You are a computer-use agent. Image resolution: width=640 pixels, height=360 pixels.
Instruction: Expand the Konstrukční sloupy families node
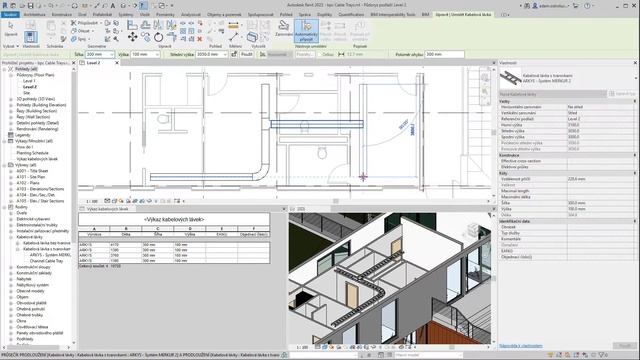coord(11,267)
